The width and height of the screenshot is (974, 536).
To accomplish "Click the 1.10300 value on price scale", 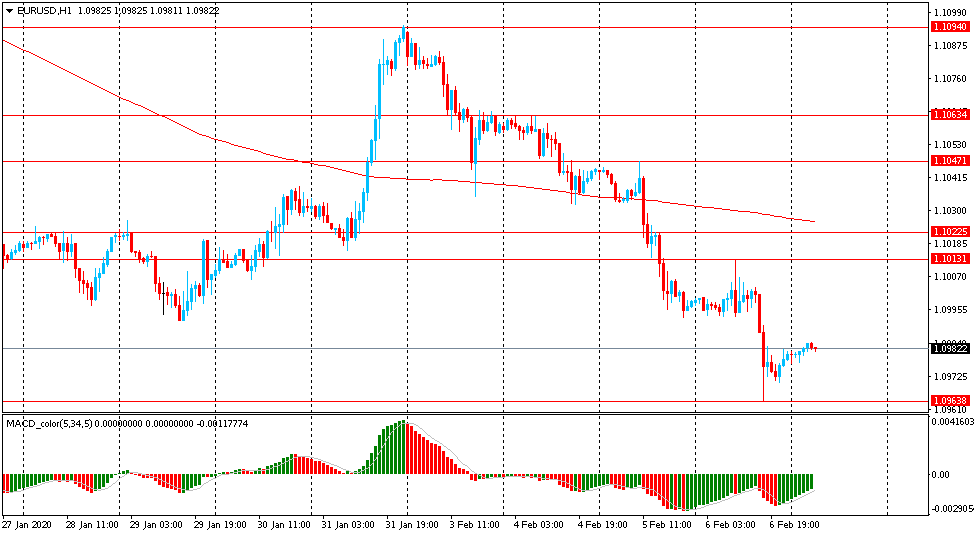I will click(x=950, y=211).
